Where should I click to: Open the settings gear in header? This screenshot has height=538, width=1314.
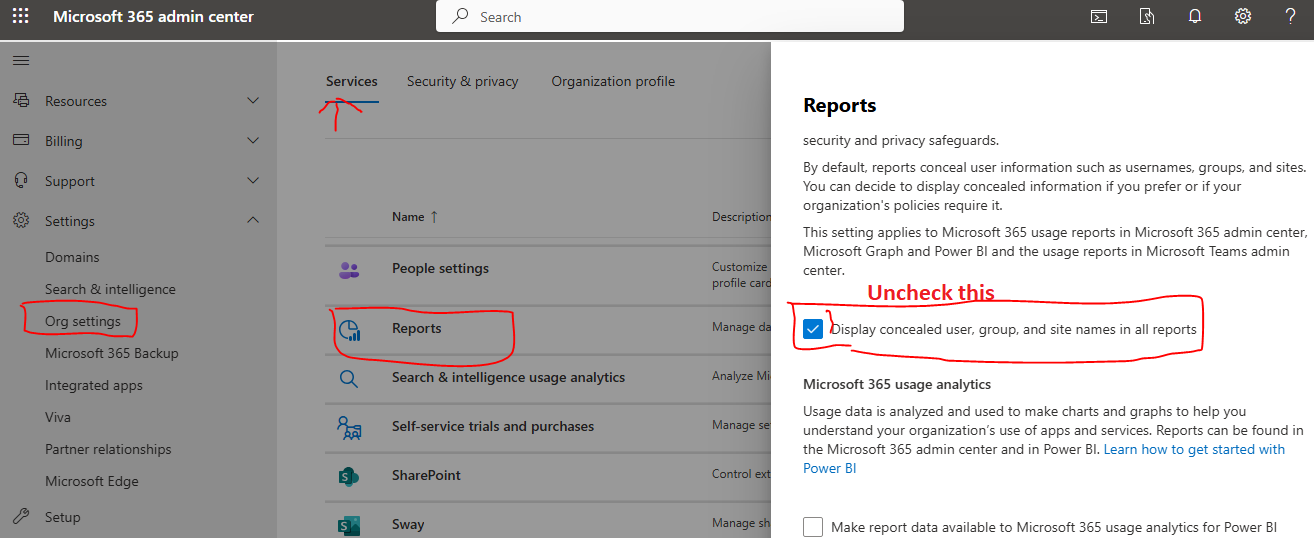pos(1243,17)
